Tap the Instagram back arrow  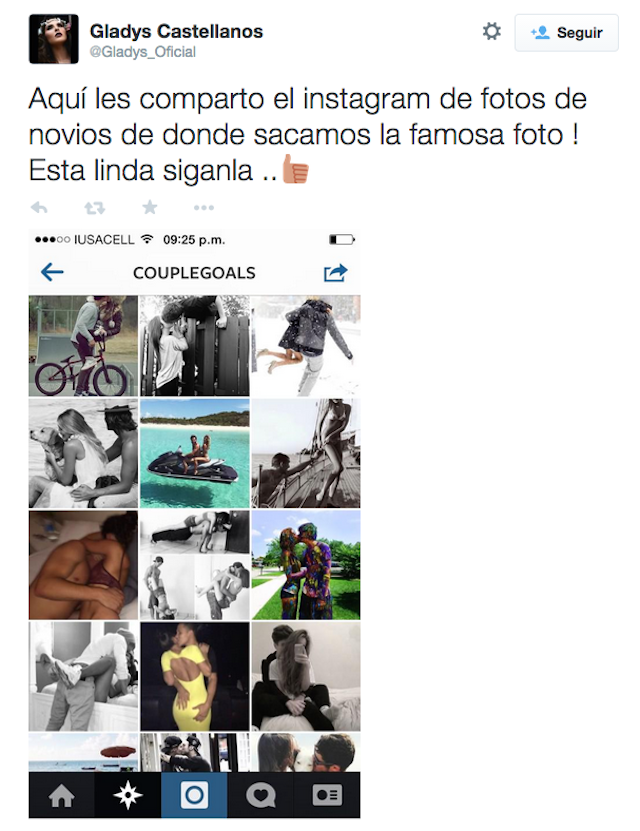52,272
